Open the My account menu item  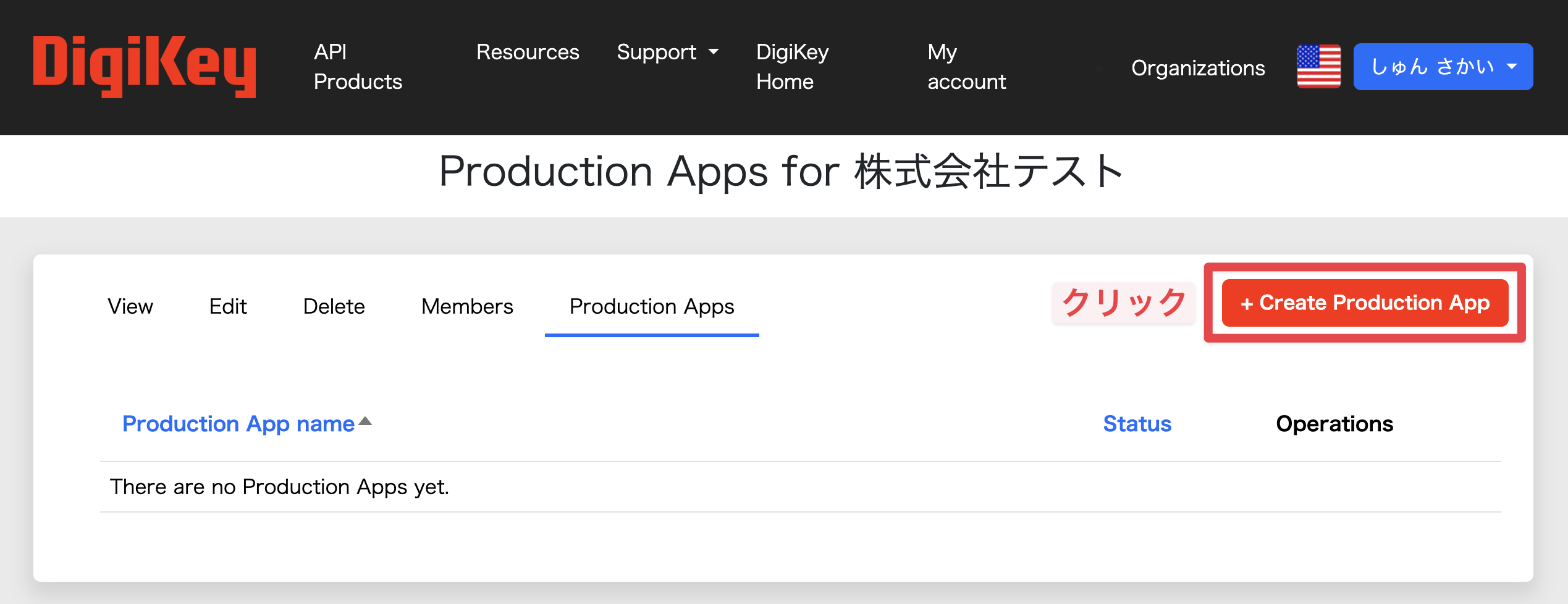(966, 67)
